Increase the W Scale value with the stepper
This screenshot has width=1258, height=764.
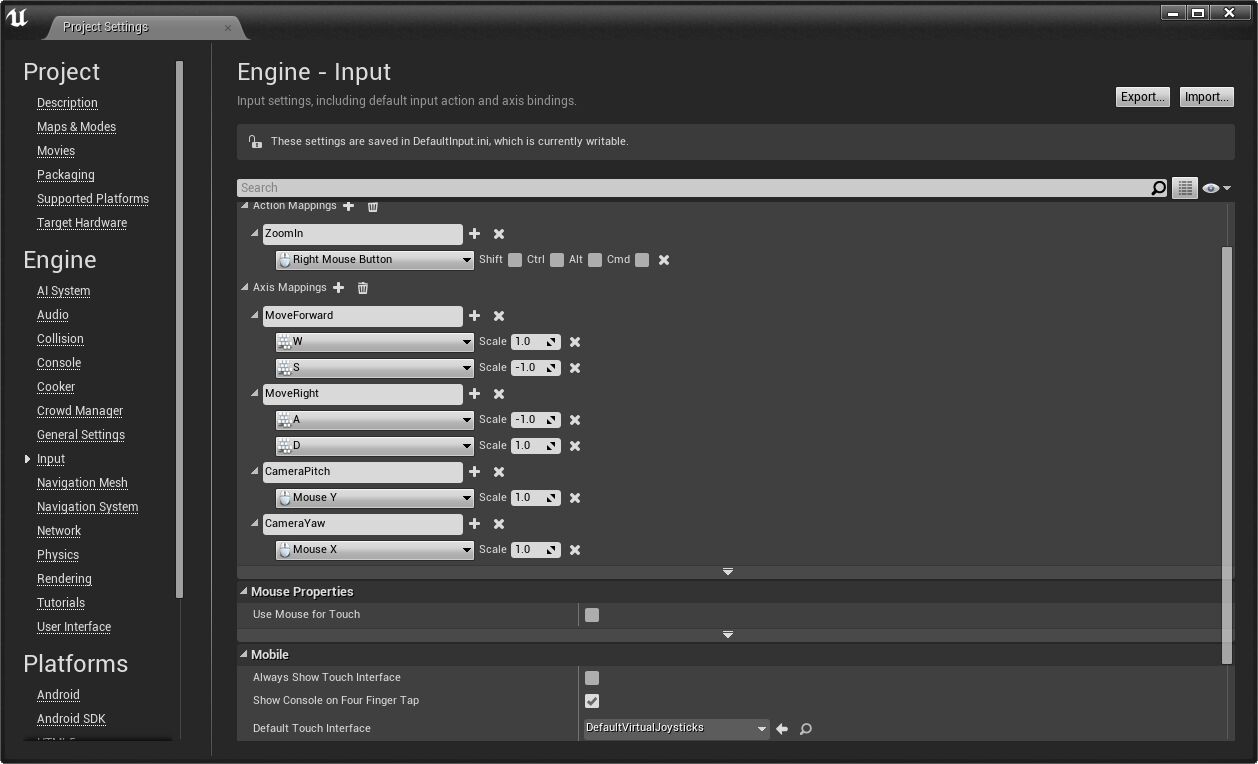[x=553, y=338]
